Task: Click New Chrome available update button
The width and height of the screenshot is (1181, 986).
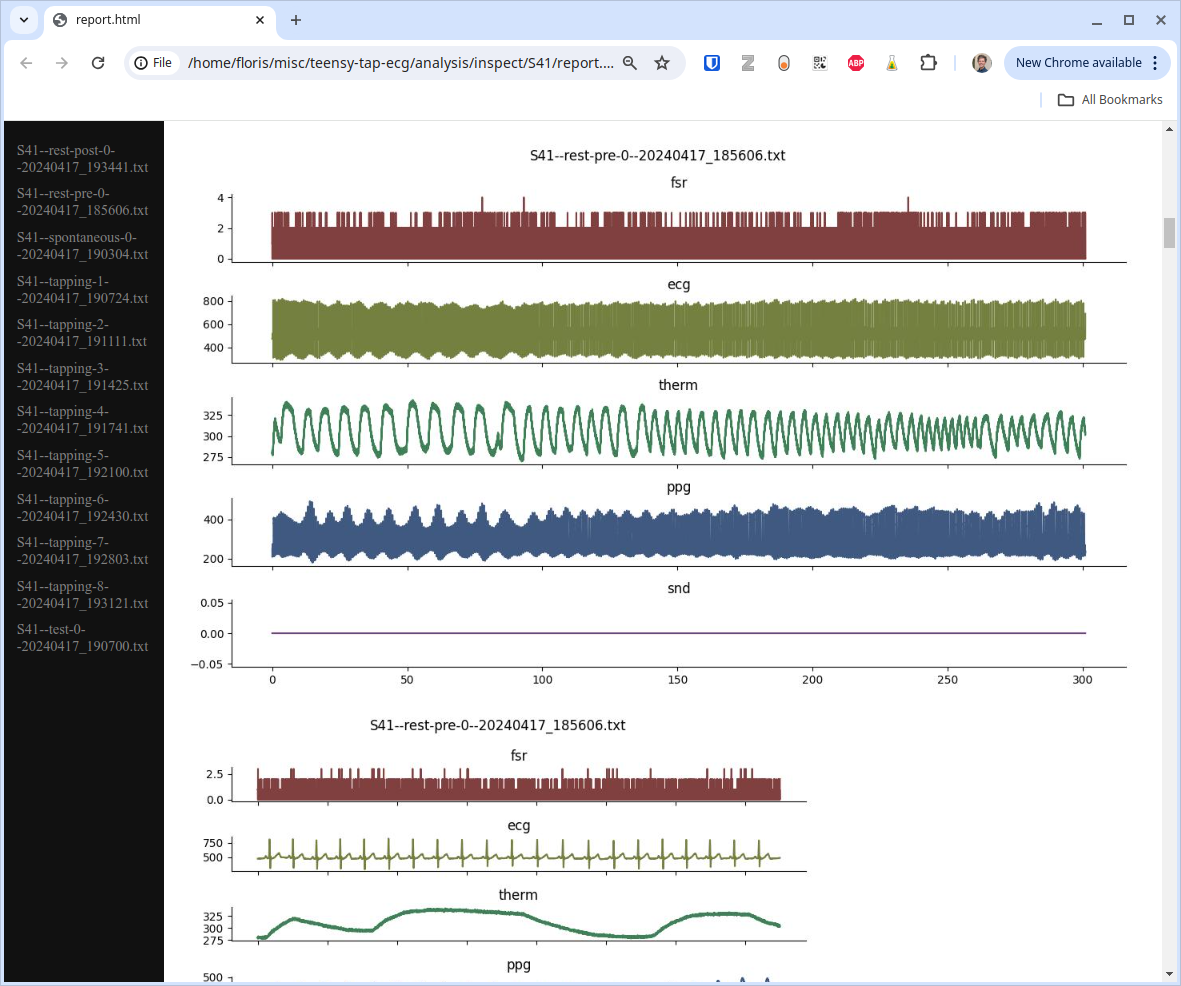Action: (x=1078, y=63)
